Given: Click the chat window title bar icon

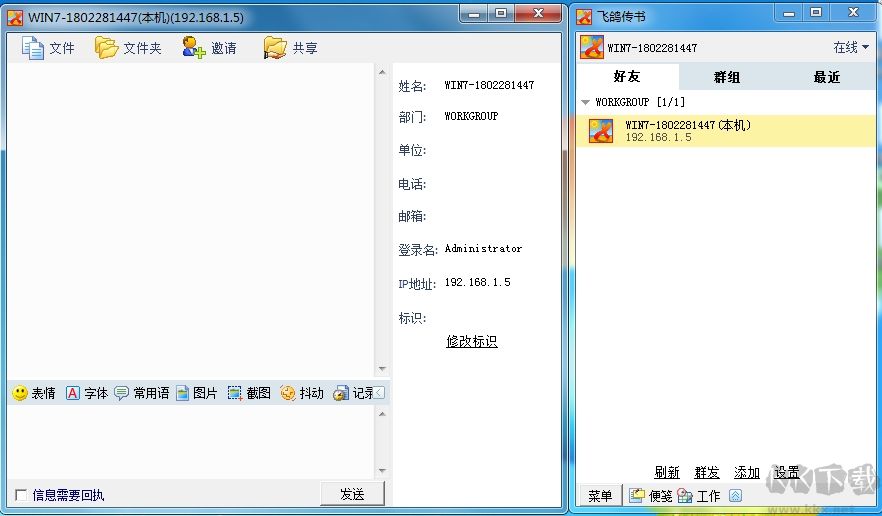Looking at the screenshot, I should (15, 17).
